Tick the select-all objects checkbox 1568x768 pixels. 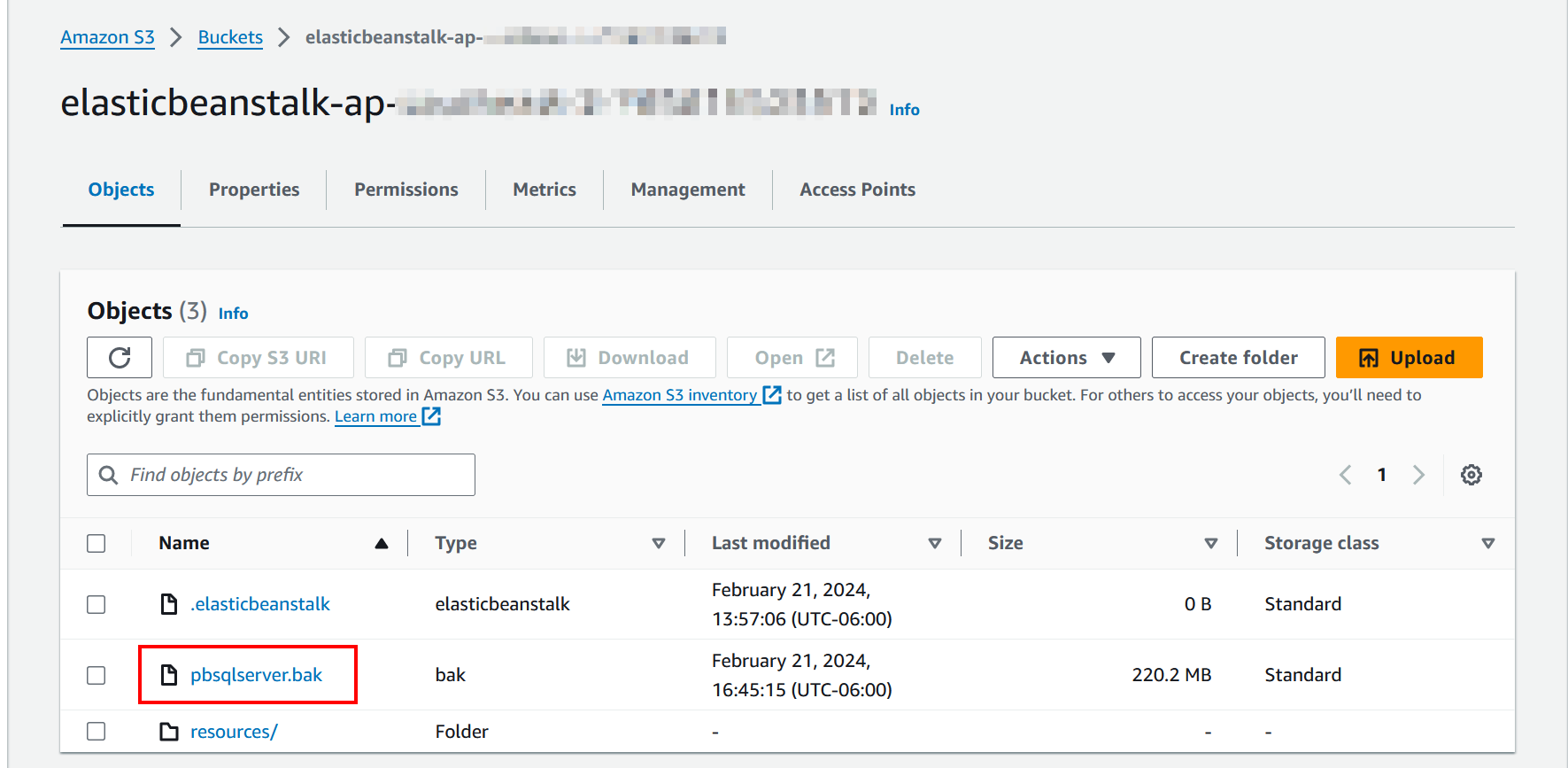(97, 543)
